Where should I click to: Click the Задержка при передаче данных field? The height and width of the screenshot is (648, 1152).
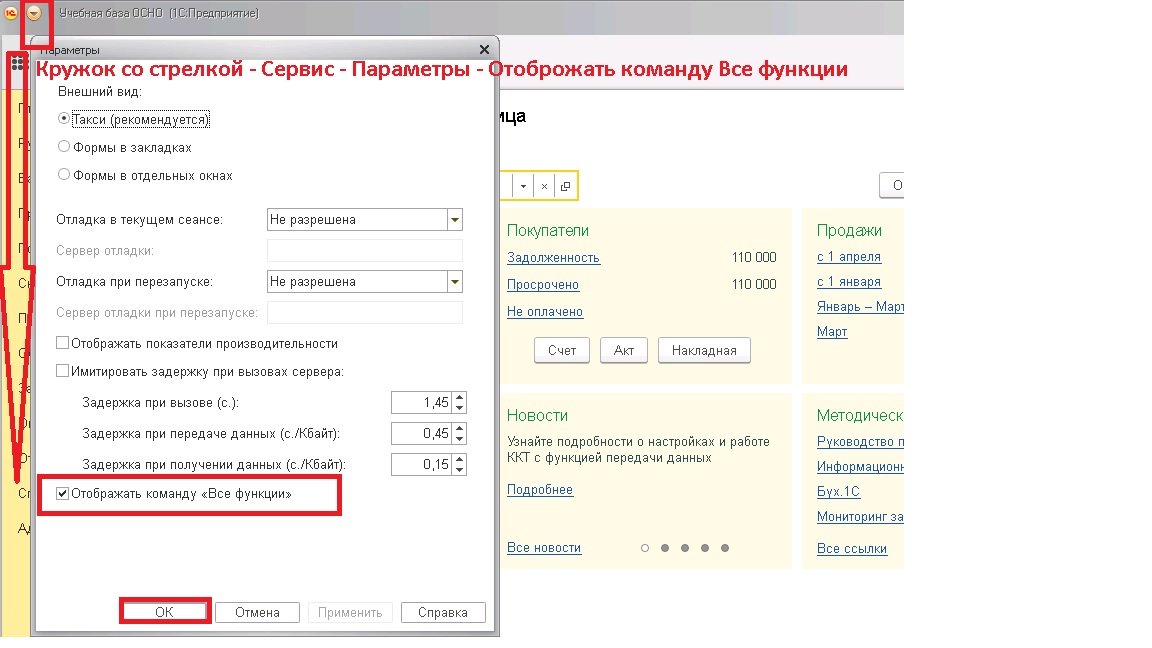pos(421,433)
